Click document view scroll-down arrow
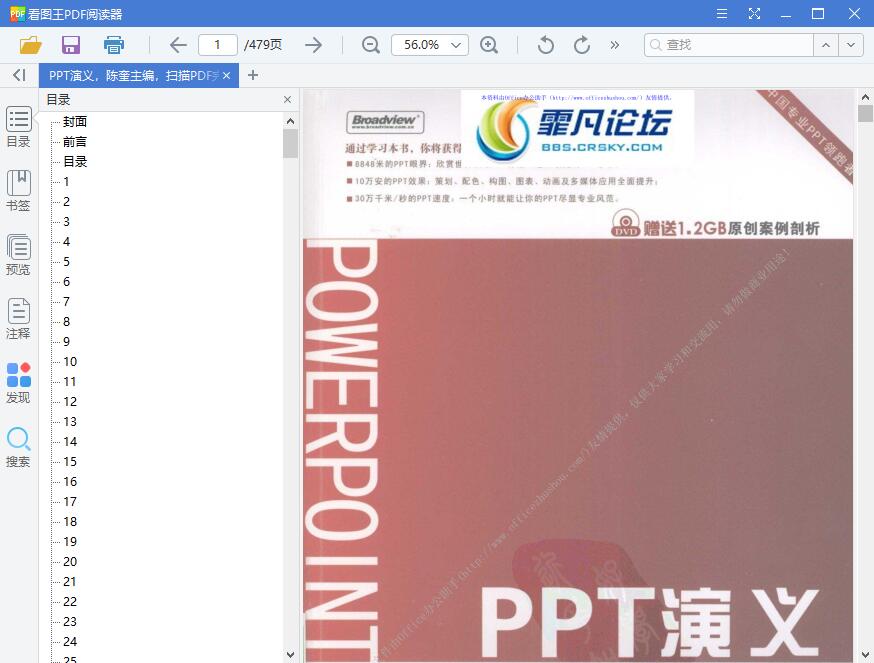The height and width of the screenshot is (663, 874). coord(865,654)
